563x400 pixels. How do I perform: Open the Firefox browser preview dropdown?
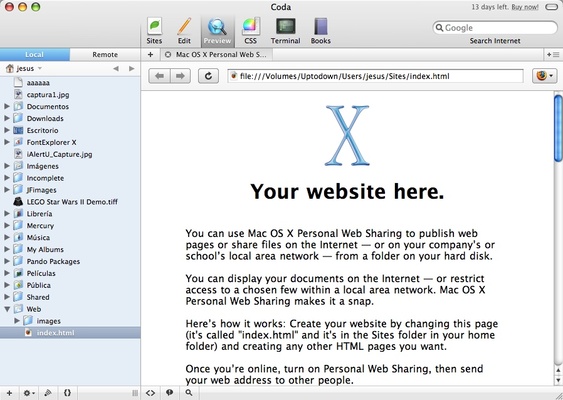pyautogui.click(x=544, y=76)
